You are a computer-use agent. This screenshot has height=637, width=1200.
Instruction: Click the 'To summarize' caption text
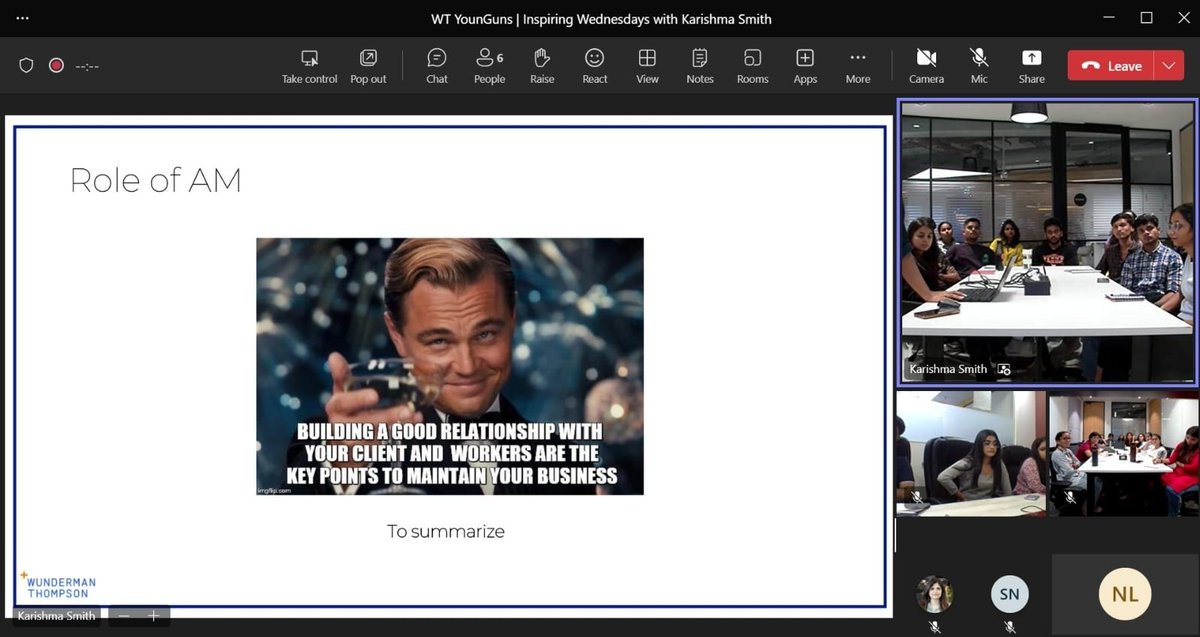tap(446, 531)
